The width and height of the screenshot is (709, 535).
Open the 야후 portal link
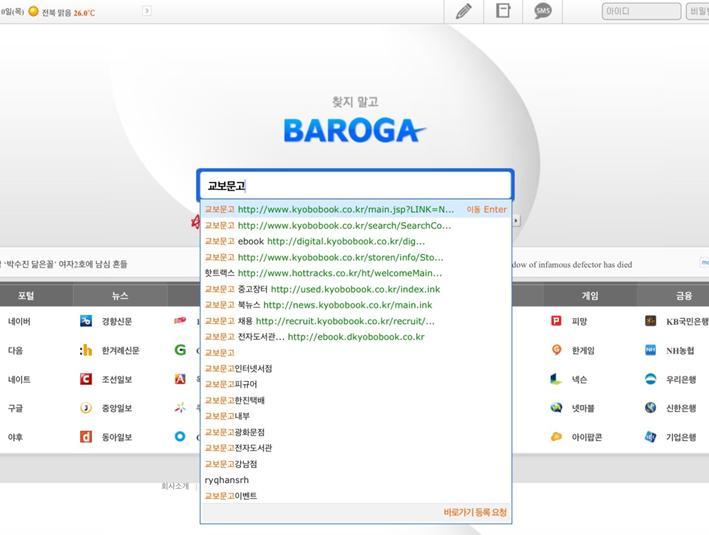click(x=15, y=437)
